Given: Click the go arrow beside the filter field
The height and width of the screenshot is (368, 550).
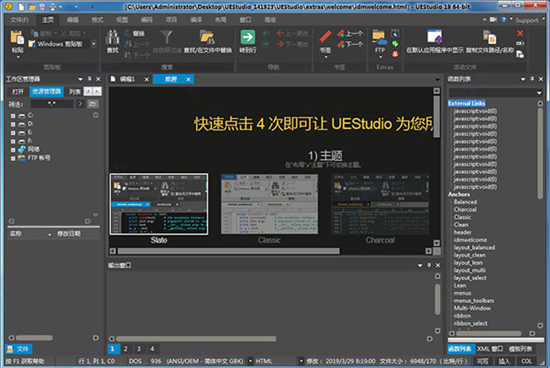Looking at the screenshot, I should point(80,104).
